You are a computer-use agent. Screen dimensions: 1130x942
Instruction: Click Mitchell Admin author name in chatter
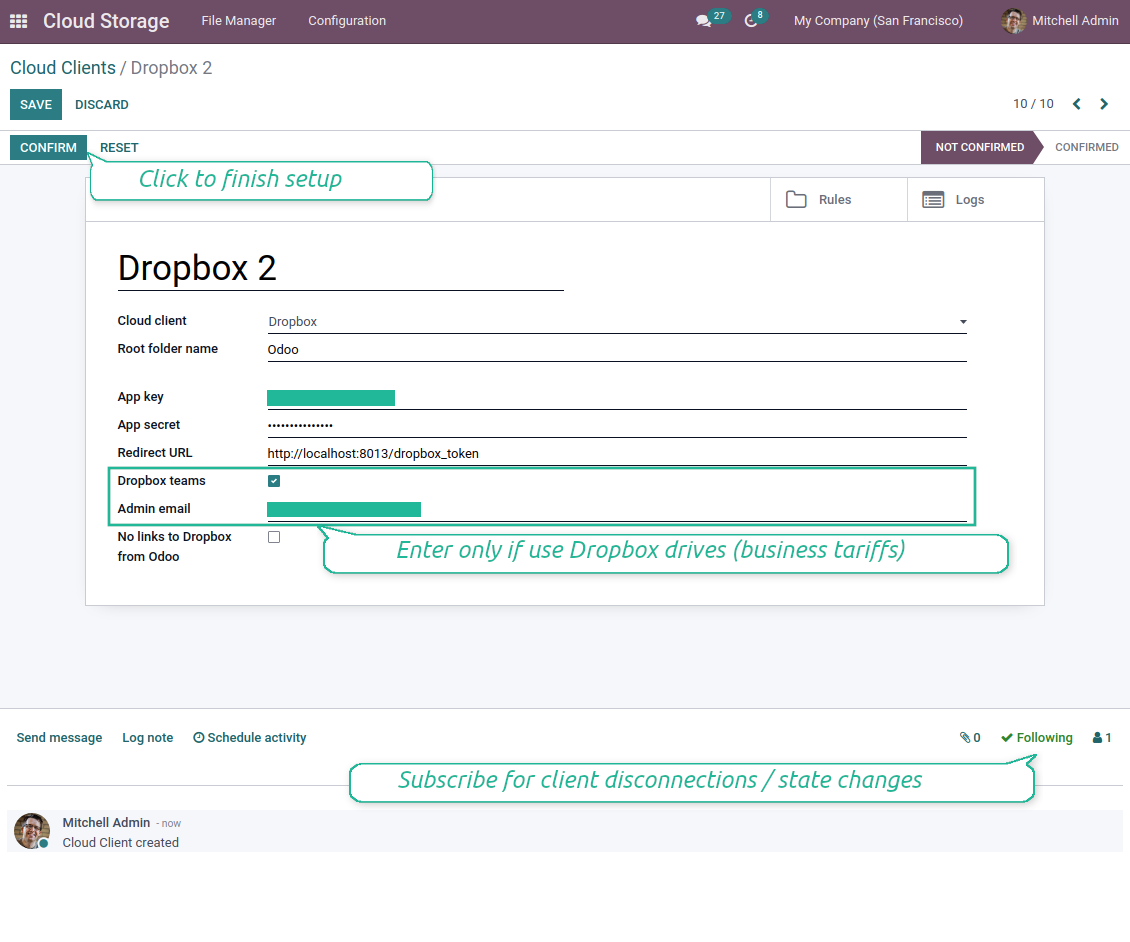click(x=106, y=822)
